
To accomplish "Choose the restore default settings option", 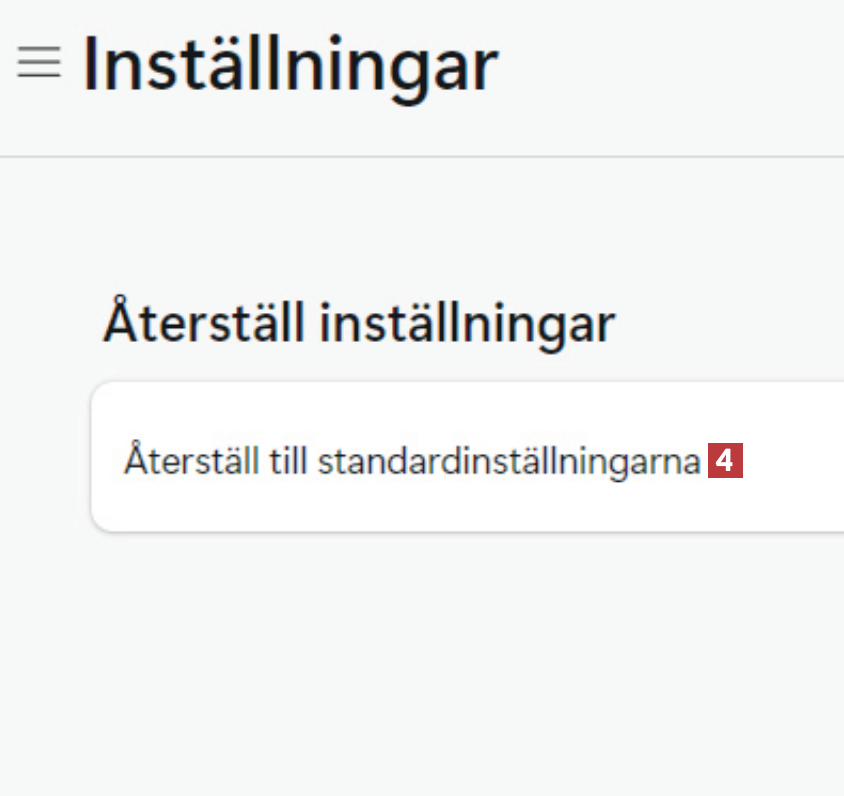I will [467, 457].
